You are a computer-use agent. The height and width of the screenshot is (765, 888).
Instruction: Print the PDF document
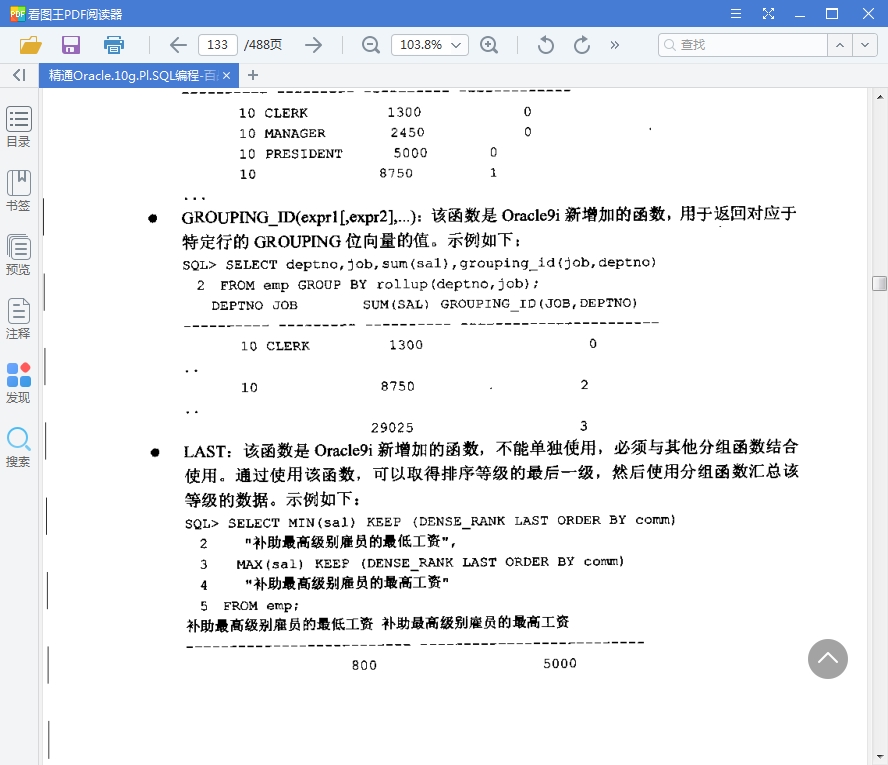(114, 45)
